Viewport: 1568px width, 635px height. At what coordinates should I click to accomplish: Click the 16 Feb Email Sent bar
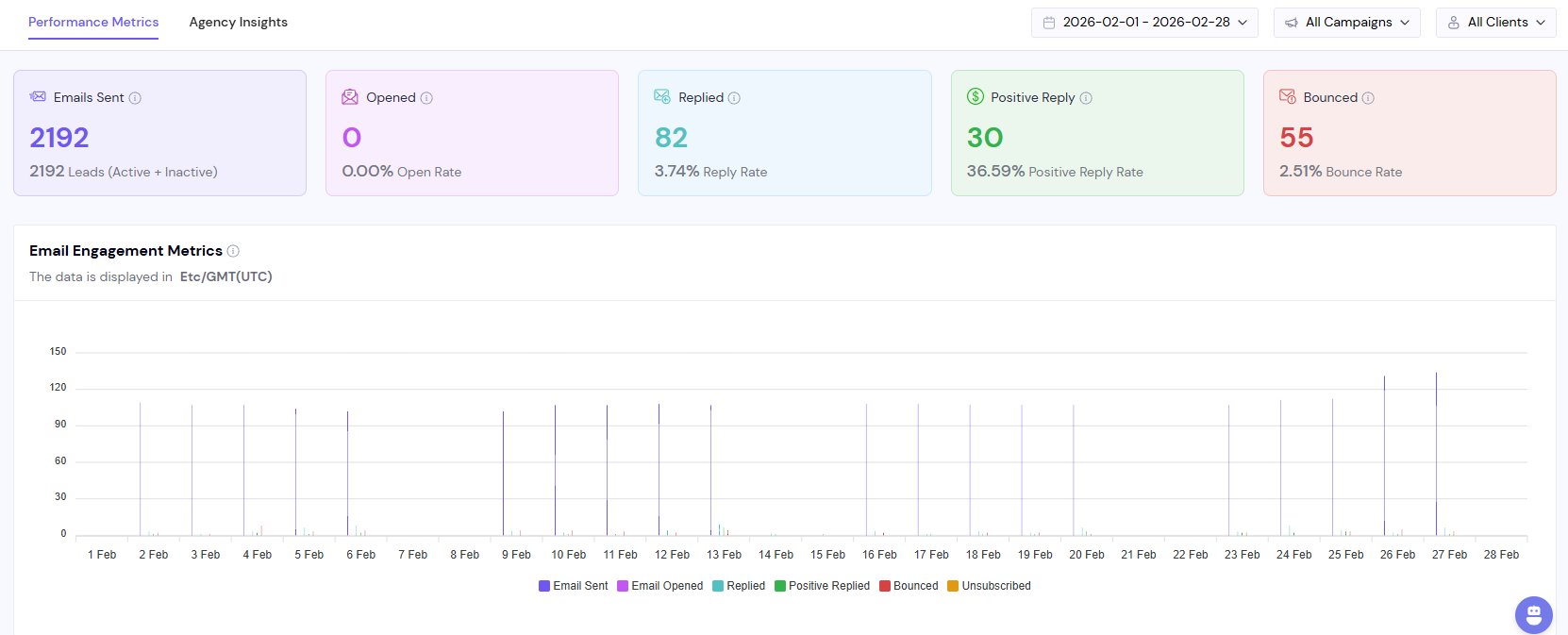[866, 469]
